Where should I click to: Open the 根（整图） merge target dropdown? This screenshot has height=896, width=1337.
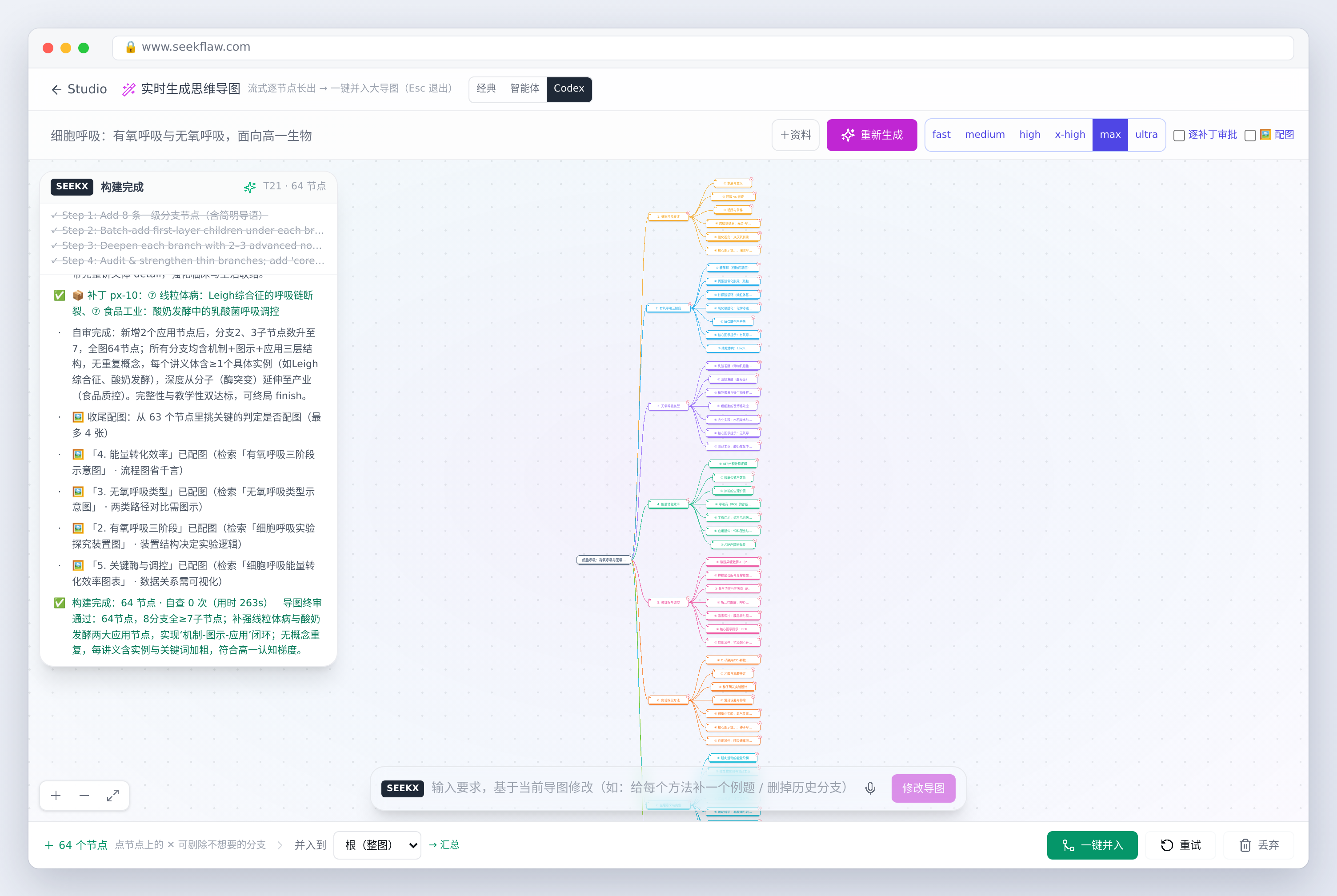click(x=377, y=845)
